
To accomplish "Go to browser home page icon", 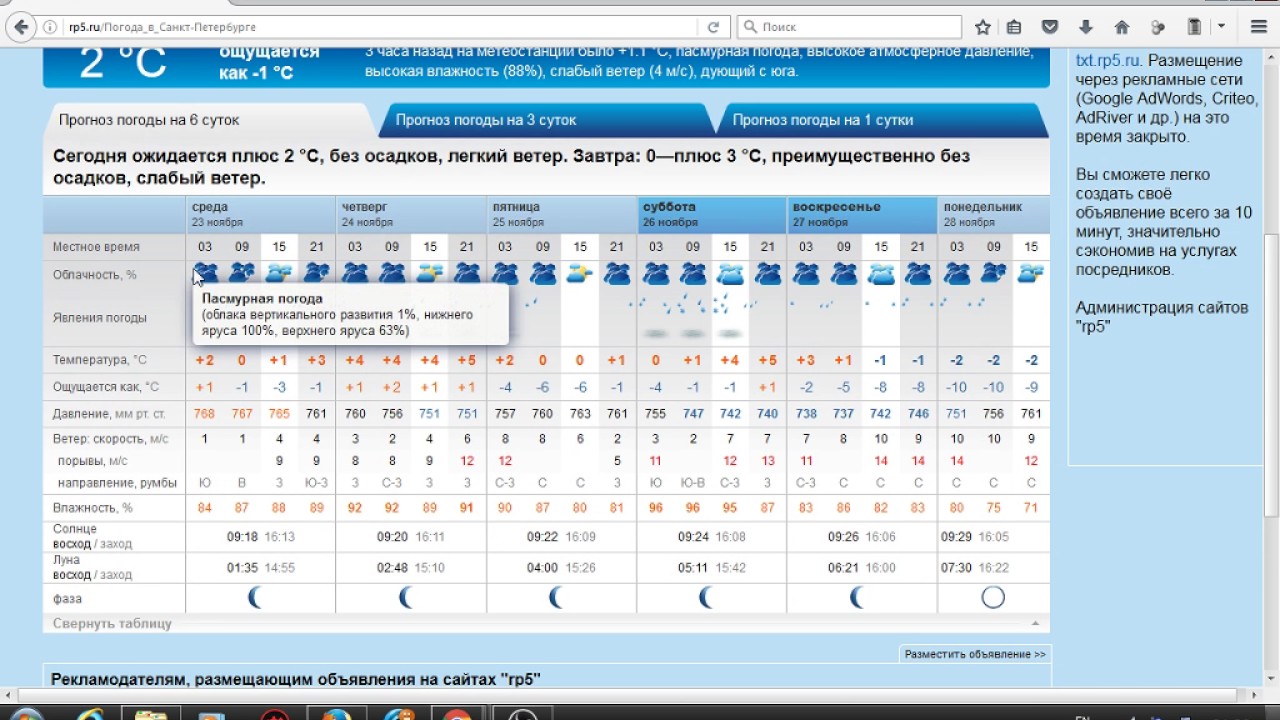I will coord(1122,27).
